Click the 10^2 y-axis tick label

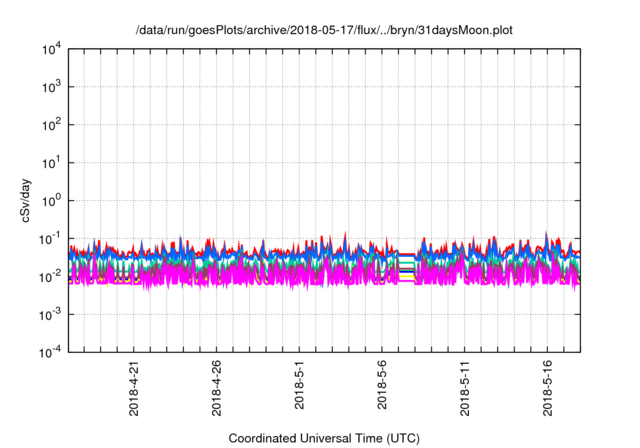coord(52,125)
